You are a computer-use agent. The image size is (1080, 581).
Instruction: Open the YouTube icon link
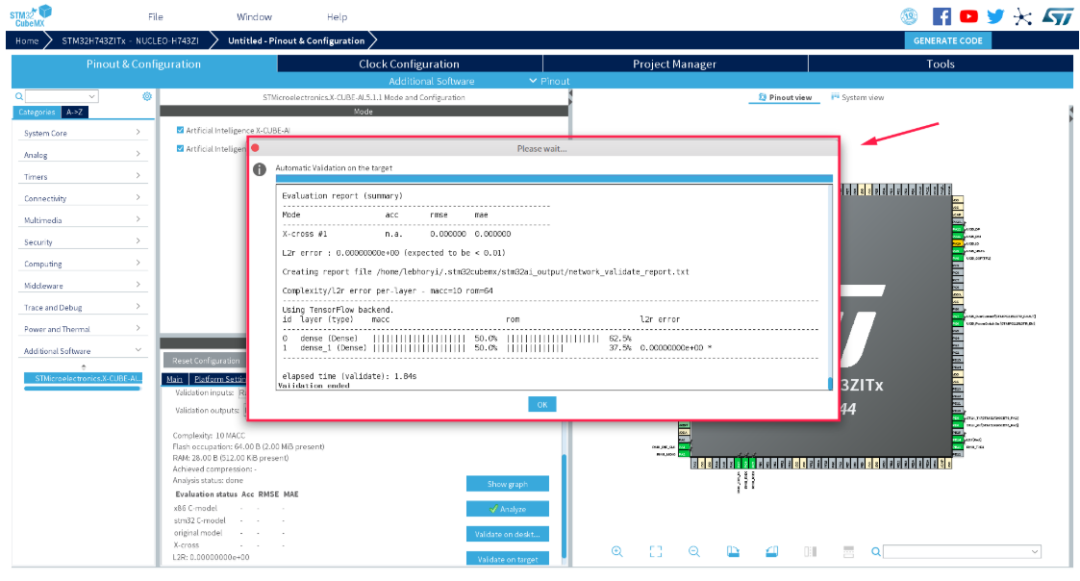tap(968, 17)
